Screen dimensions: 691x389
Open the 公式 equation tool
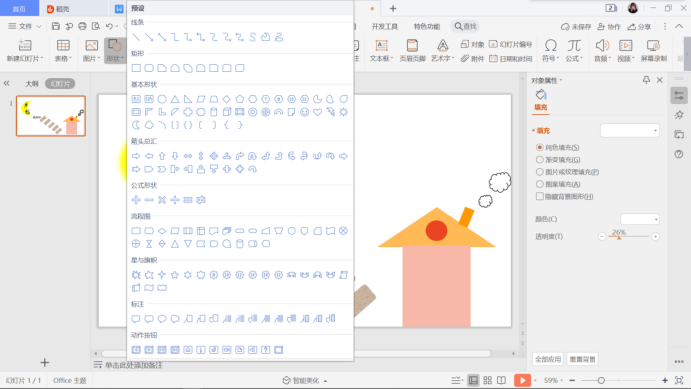pyautogui.click(x=574, y=51)
